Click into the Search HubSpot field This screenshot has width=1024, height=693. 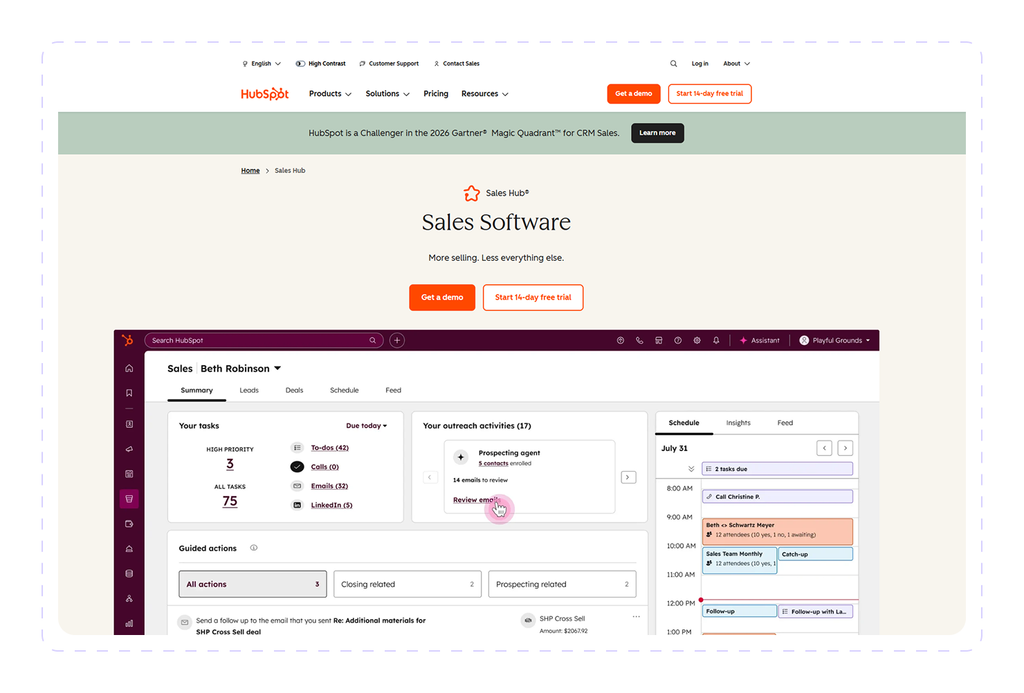(263, 340)
